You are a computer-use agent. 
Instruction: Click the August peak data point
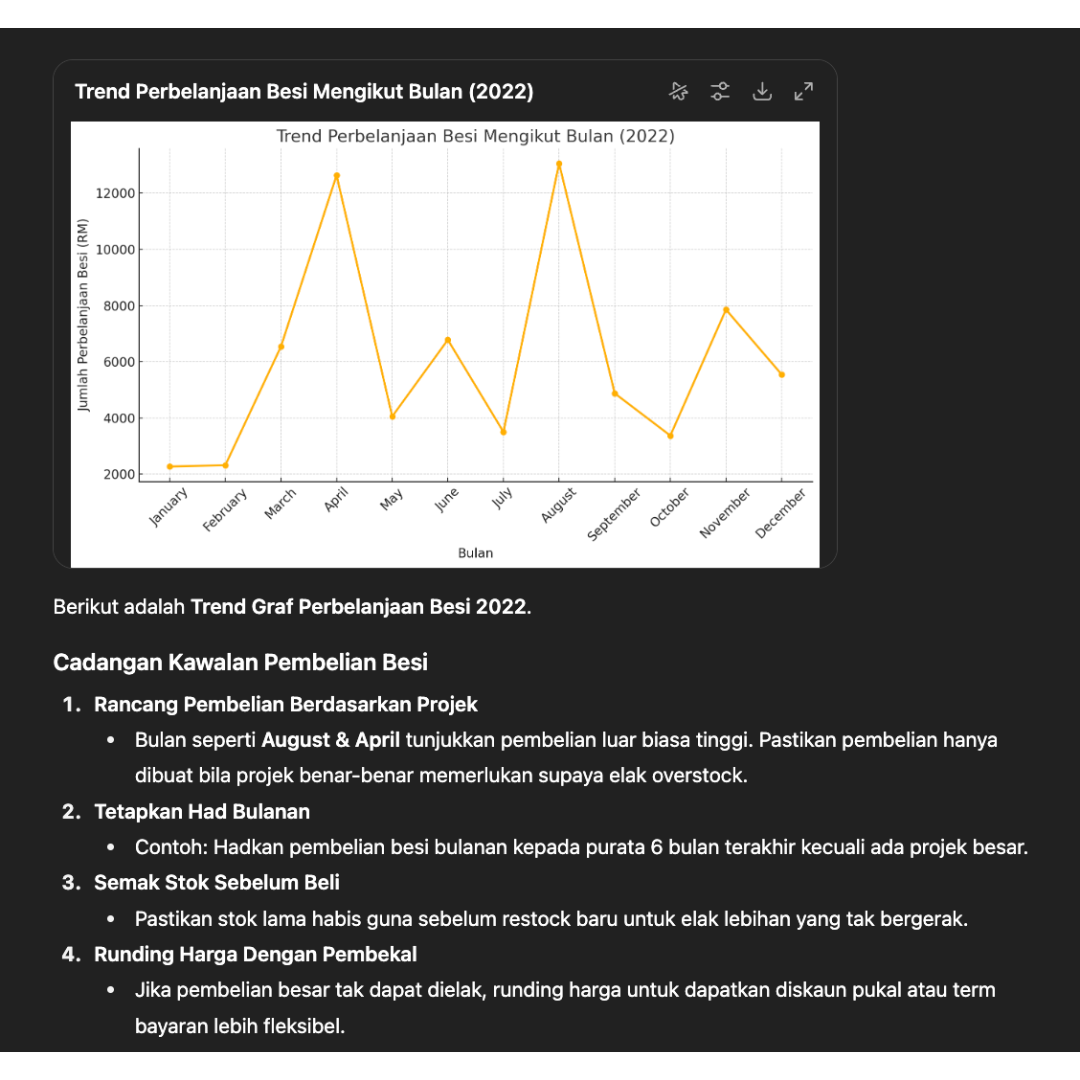[559, 164]
